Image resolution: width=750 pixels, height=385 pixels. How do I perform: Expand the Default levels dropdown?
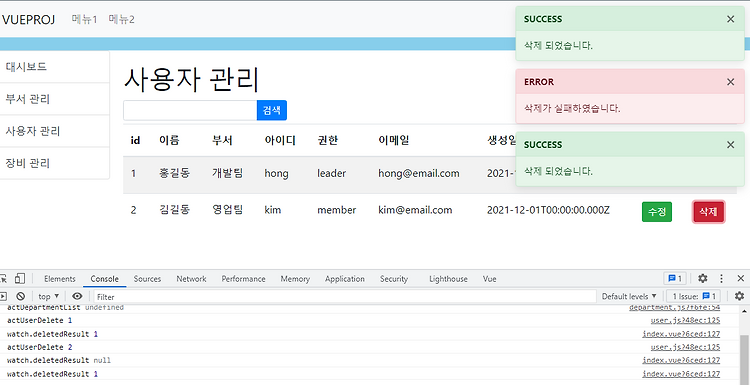click(629, 296)
